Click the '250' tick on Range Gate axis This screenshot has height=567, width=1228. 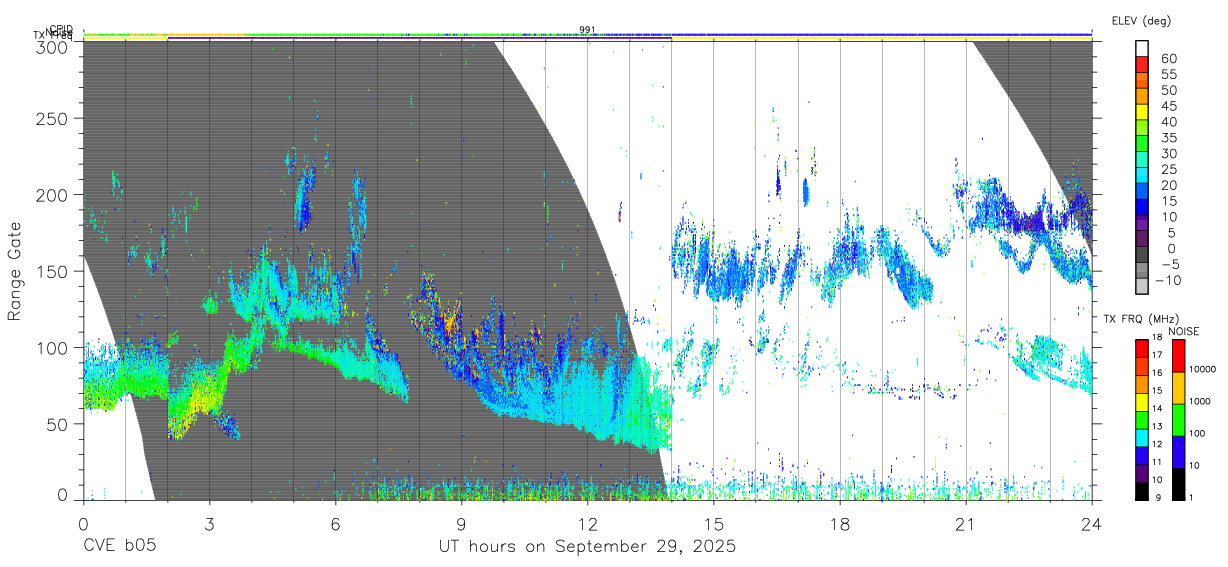click(x=53, y=118)
